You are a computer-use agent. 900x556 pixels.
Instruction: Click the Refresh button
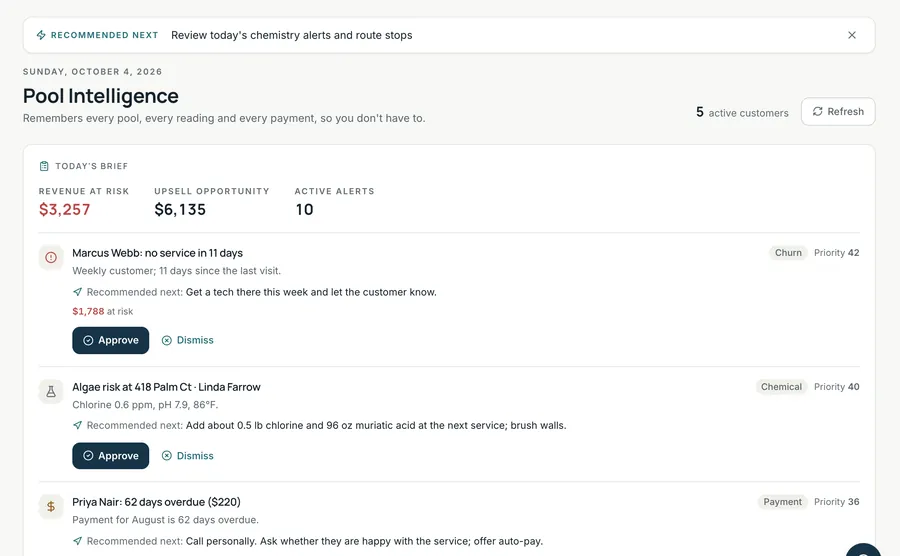[838, 111]
